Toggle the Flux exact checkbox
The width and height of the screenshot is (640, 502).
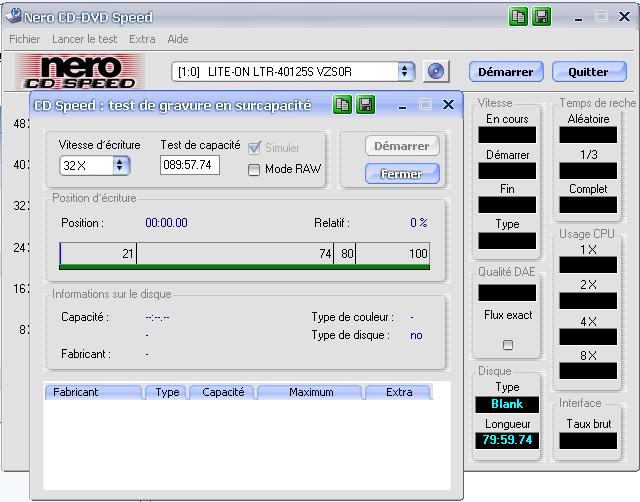(508, 345)
